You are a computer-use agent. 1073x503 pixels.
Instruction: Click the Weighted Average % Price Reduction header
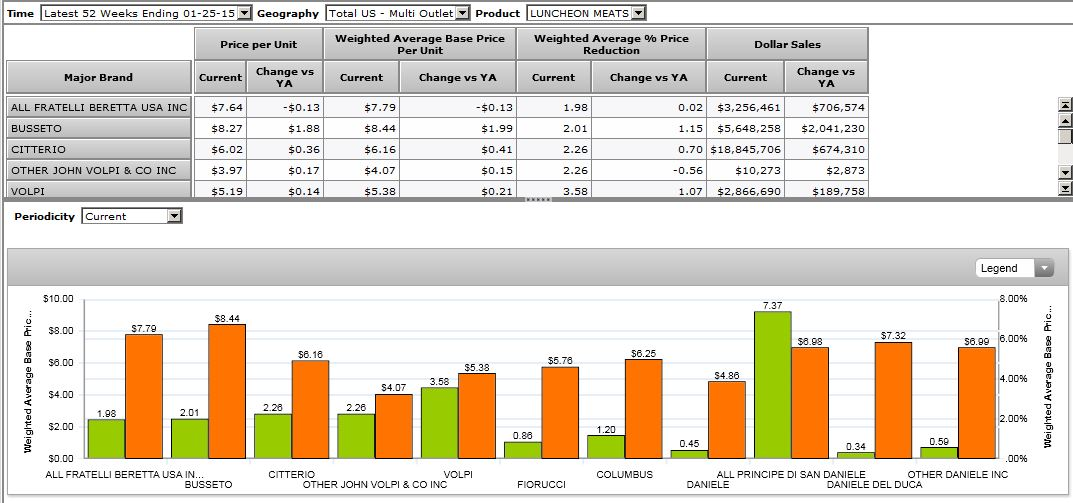tap(611, 44)
